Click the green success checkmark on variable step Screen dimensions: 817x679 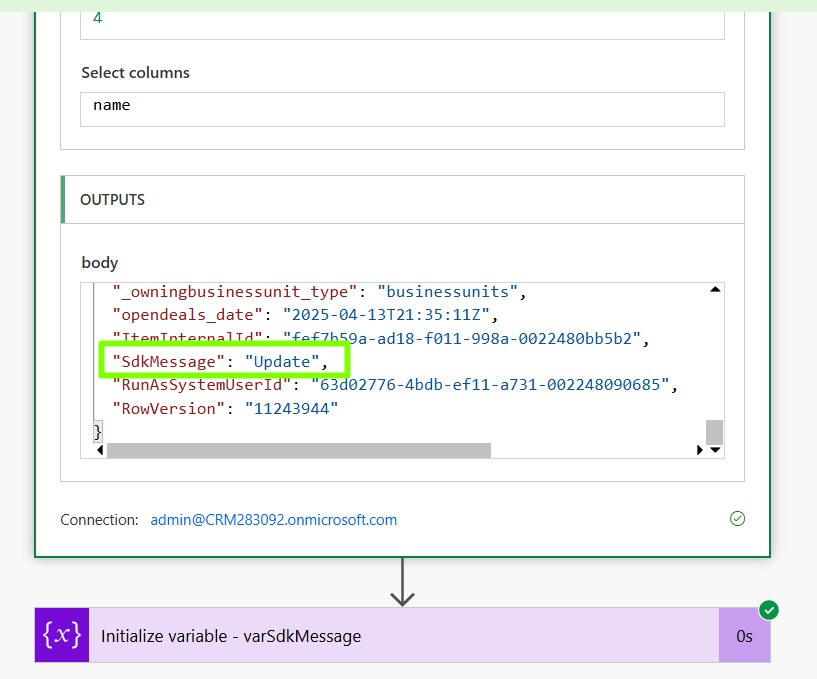point(769,610)
